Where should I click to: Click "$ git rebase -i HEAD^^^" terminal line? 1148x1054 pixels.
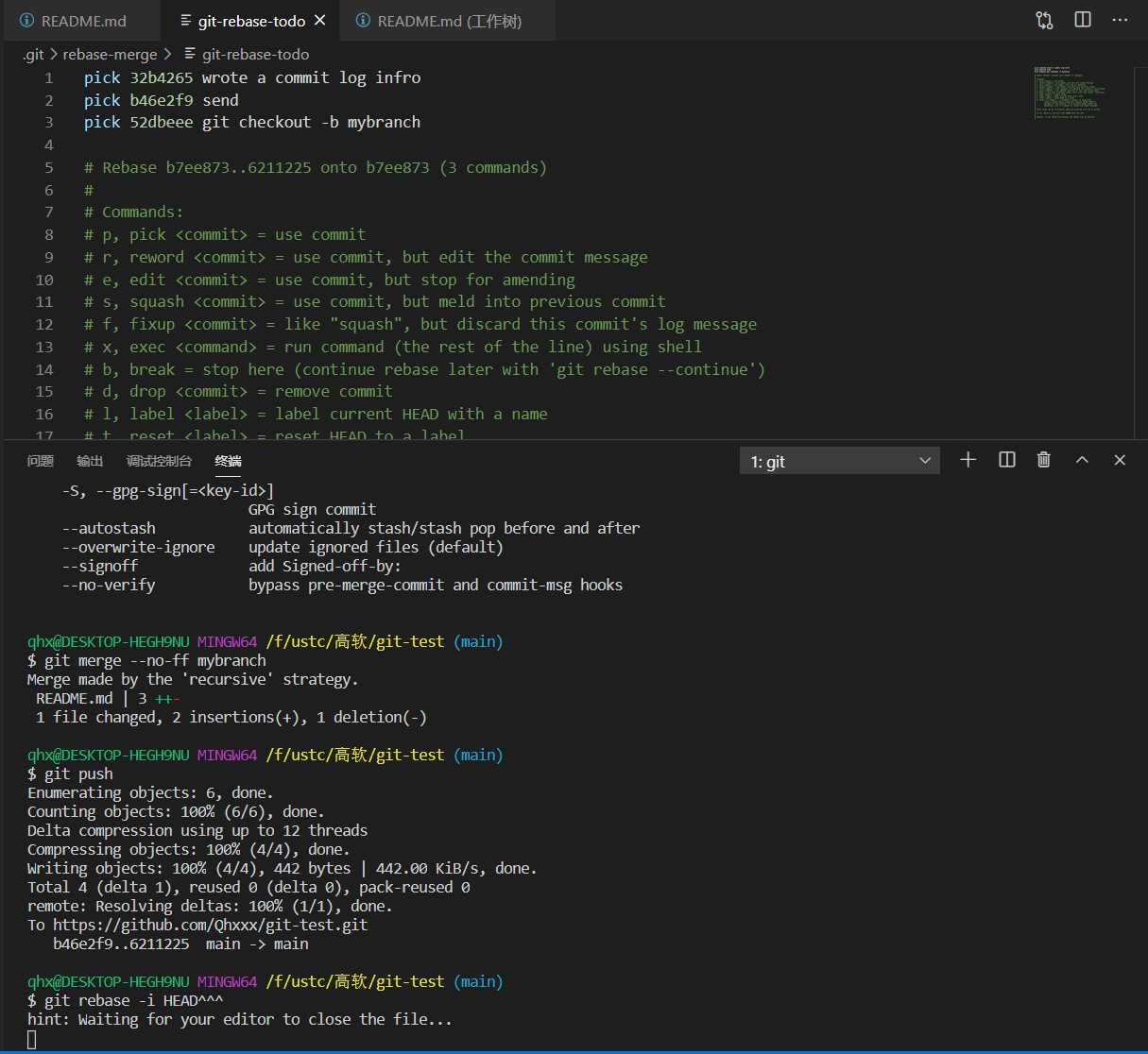pos(126,1000)
